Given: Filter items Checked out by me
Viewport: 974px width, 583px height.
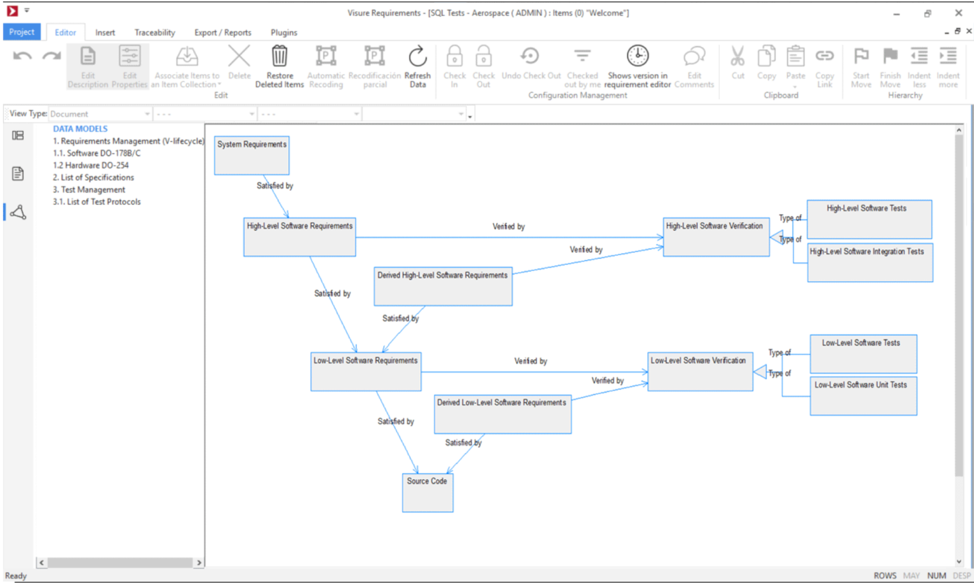Looking at the screenshot, I should point(582,66).
